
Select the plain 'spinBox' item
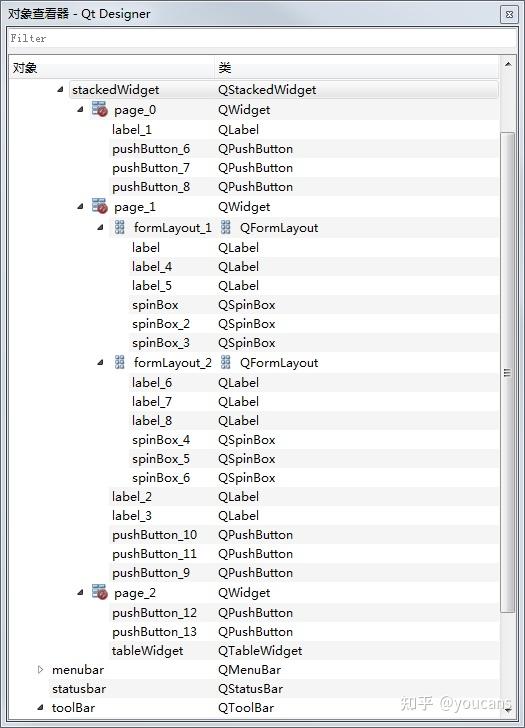155,305
